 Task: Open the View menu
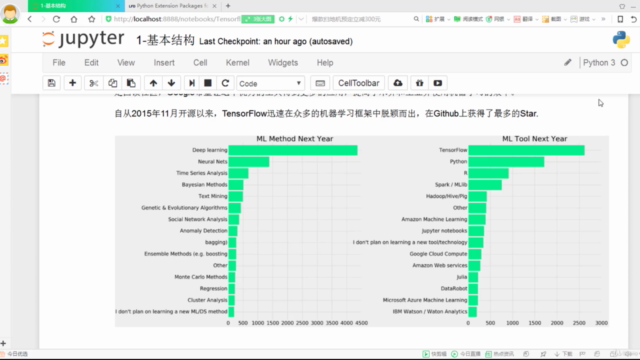[x=126, y=63]
